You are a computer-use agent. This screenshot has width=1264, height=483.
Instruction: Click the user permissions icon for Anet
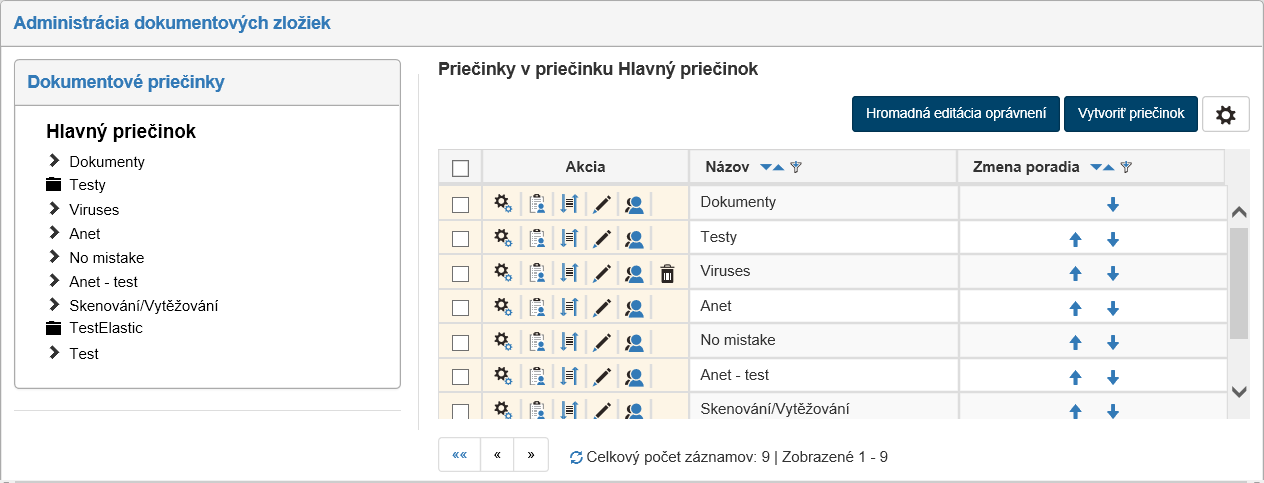coord(634,308)
